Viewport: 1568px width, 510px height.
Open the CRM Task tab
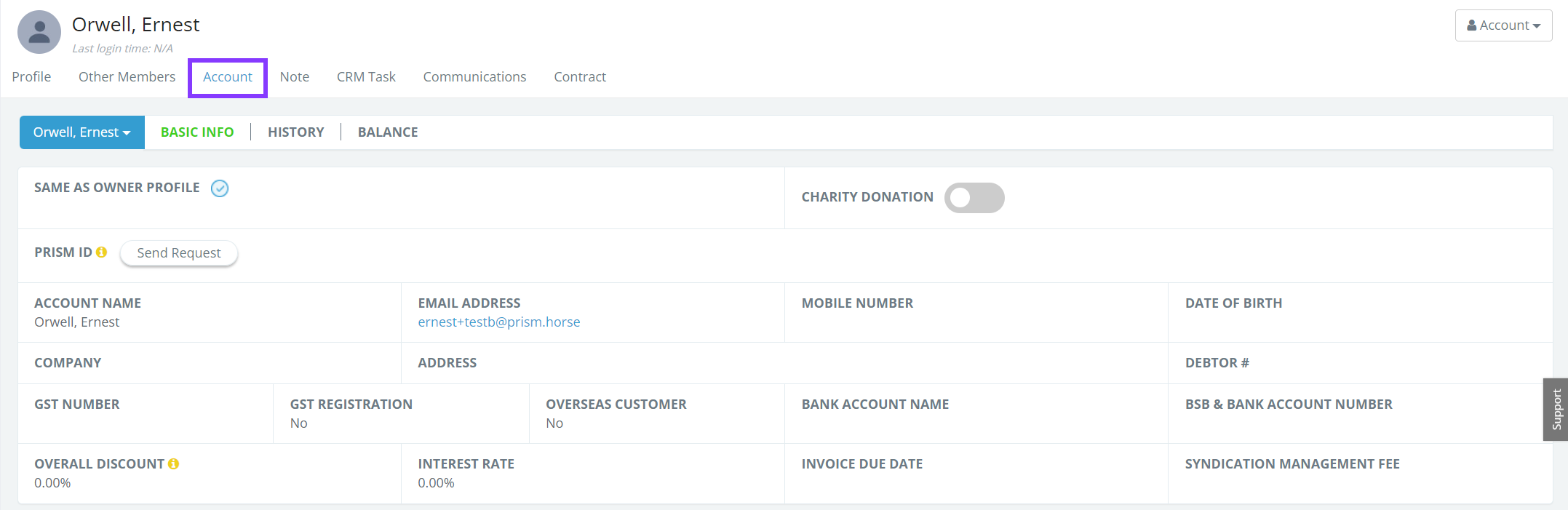(366, 77)
